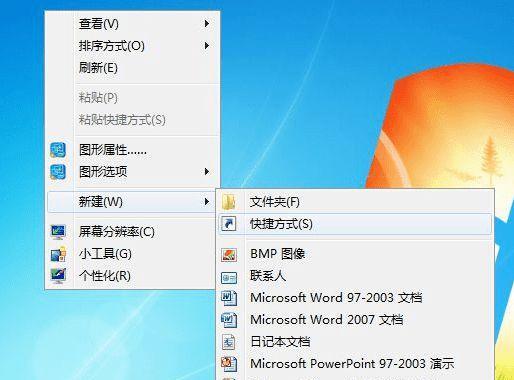Create Microsoft Word 97-2003 文档
This screenshot has width=514, height=380.
click(355, 298)
